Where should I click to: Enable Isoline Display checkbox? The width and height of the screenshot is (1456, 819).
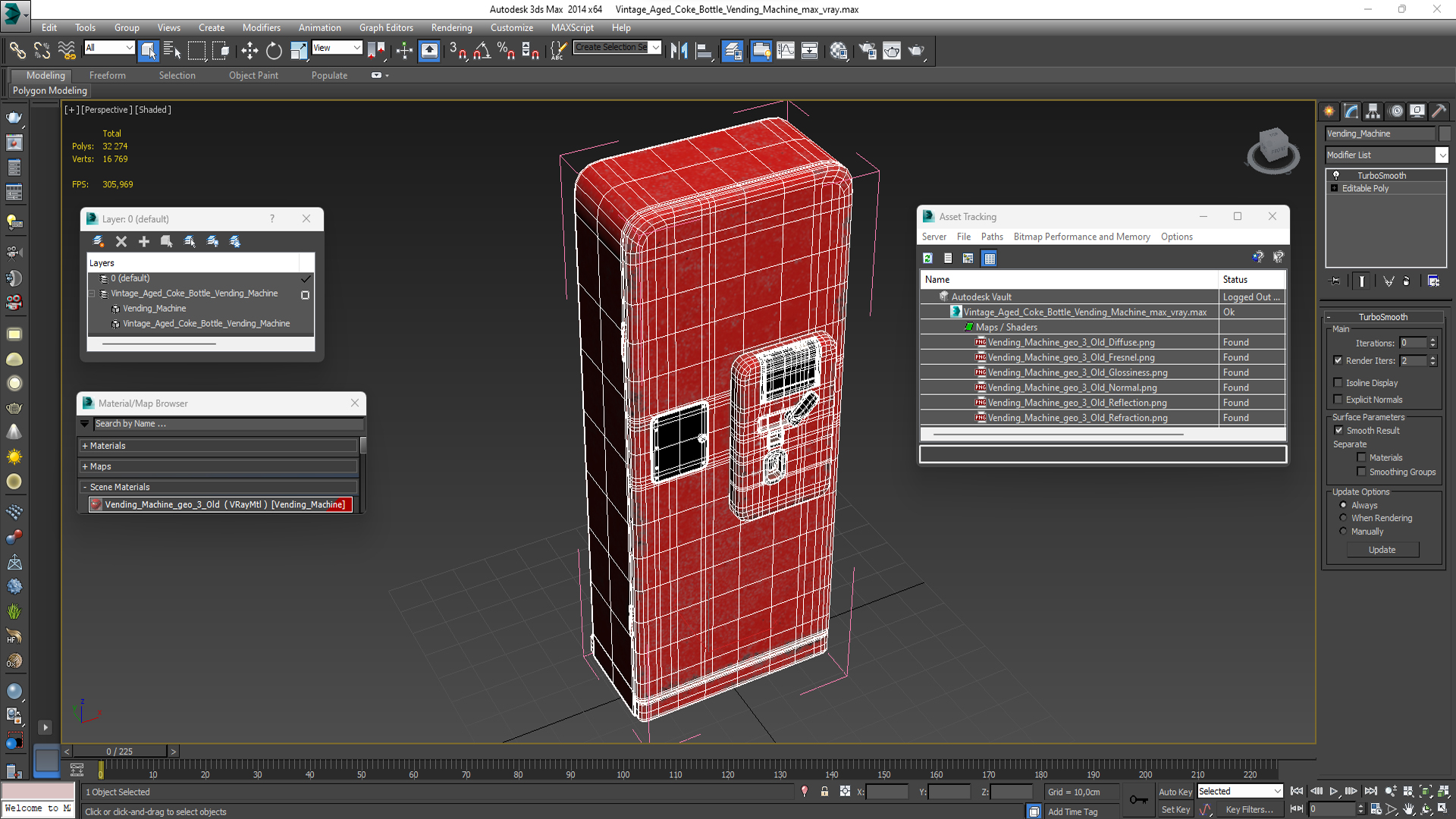pyautogui.click(x=1338, y=383)
